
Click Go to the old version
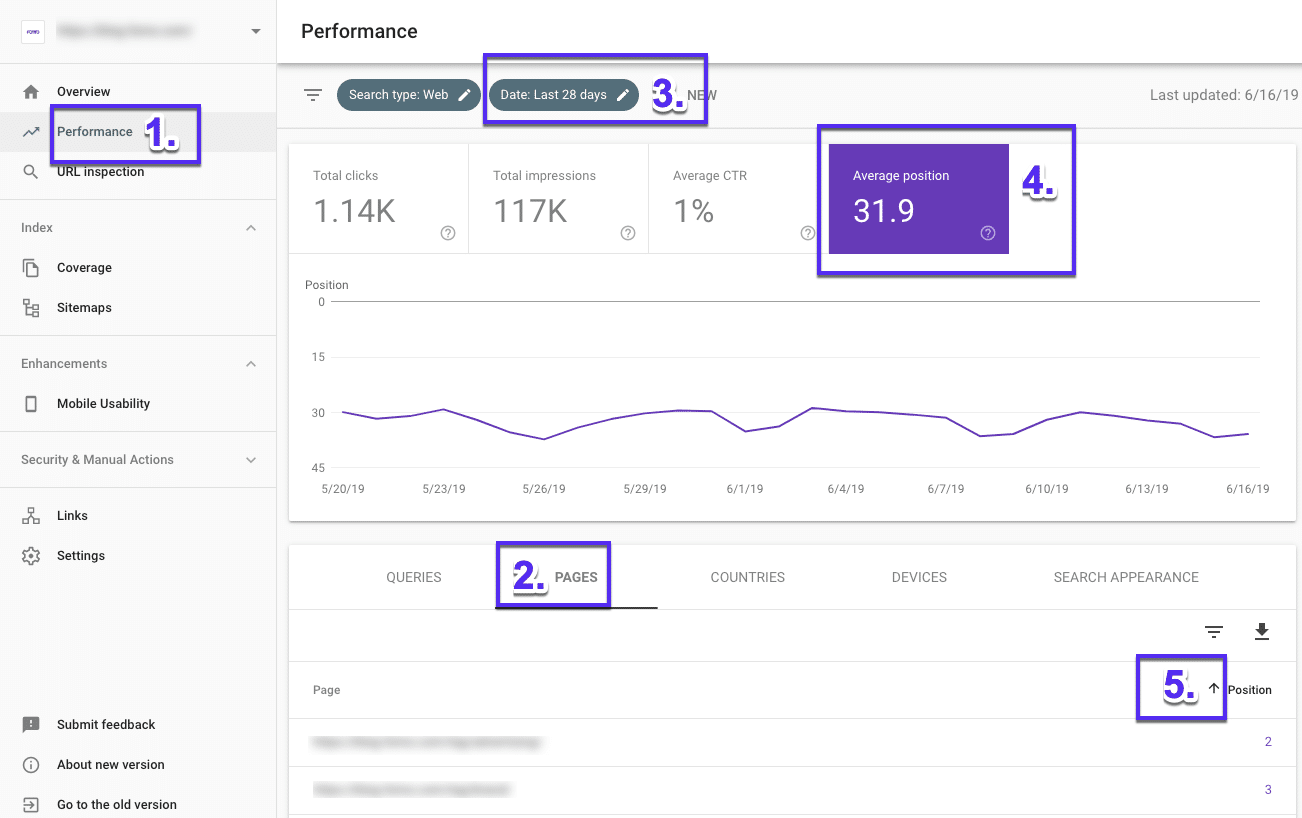(x=117, y=804)
